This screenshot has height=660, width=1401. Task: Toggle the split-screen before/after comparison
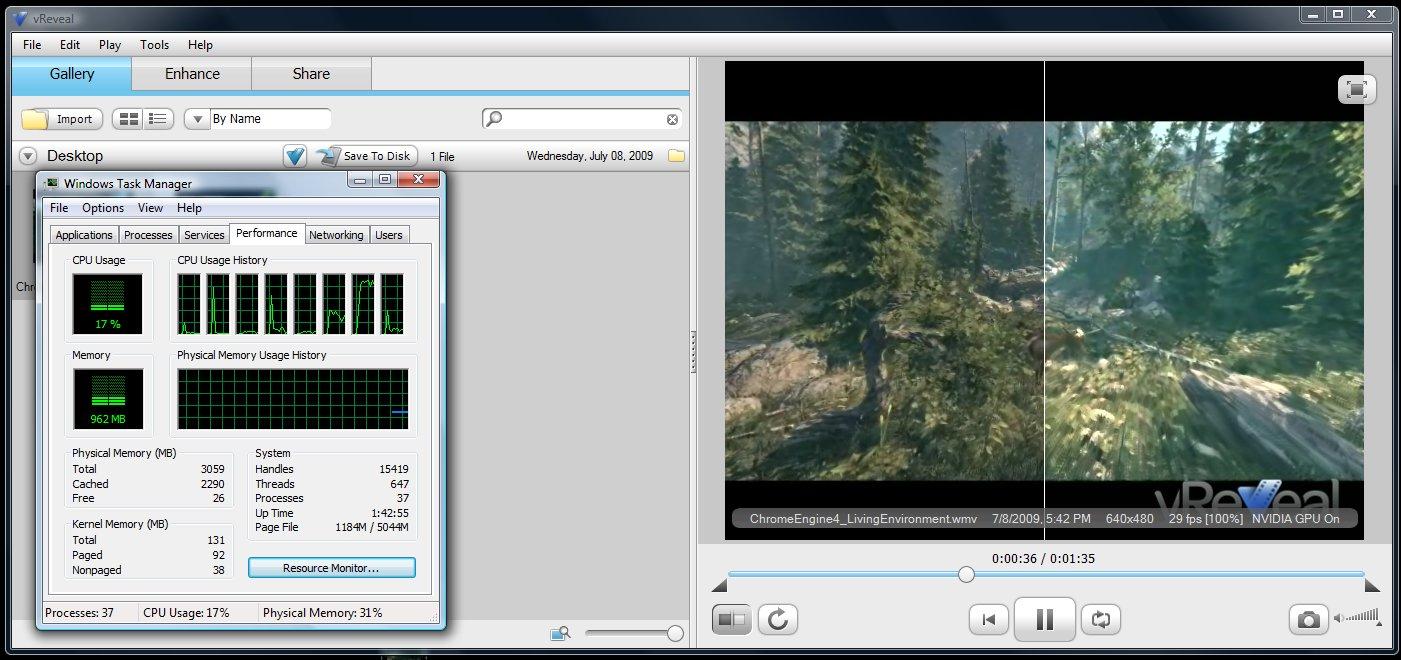tap(731, 620)
